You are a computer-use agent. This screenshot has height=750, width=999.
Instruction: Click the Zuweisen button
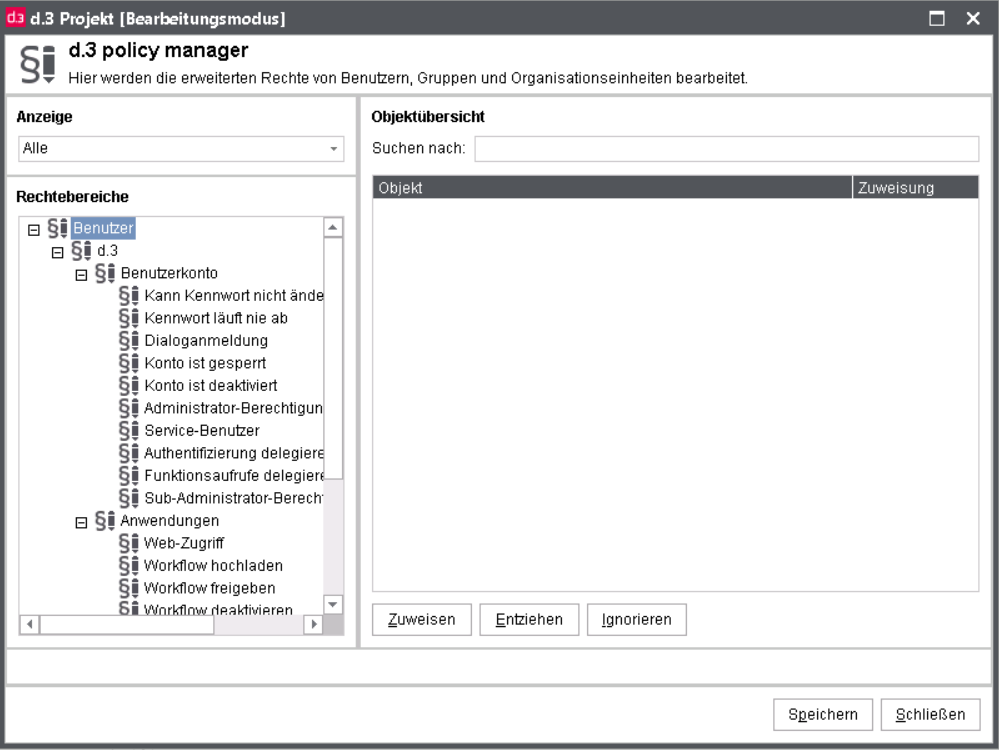click(422, 620)
